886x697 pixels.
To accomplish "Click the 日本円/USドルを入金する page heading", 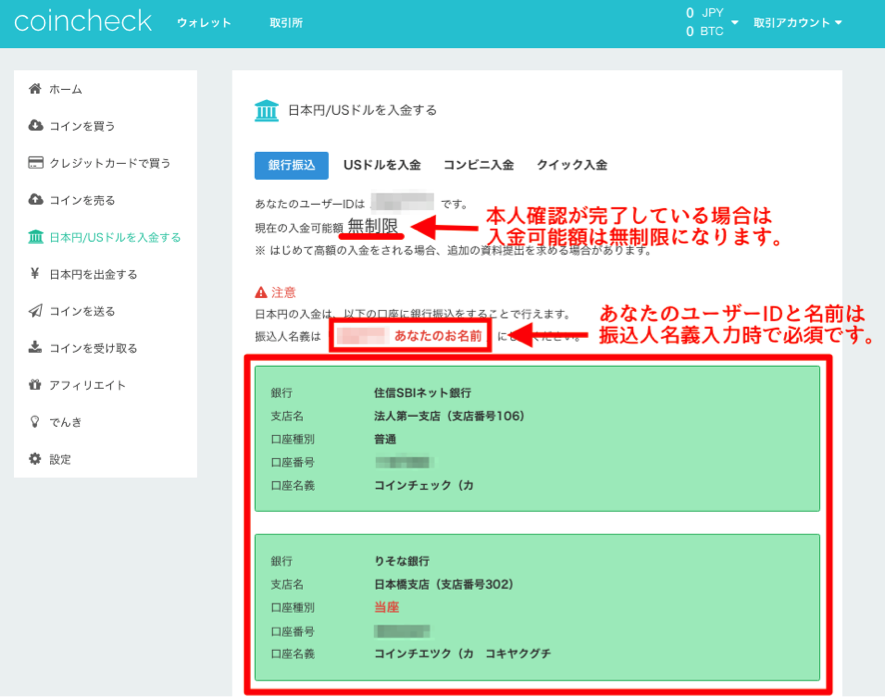I will [x=362, y=110].
